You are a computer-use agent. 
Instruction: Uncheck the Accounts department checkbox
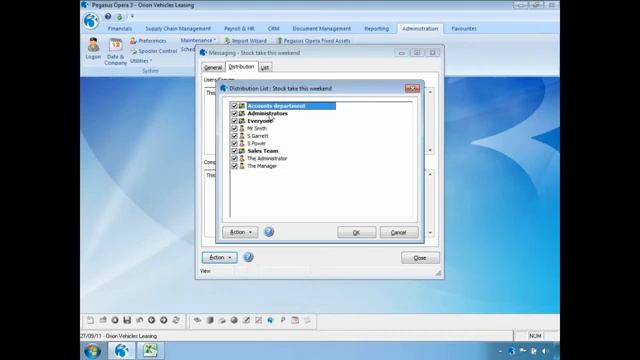click(234, 106)
